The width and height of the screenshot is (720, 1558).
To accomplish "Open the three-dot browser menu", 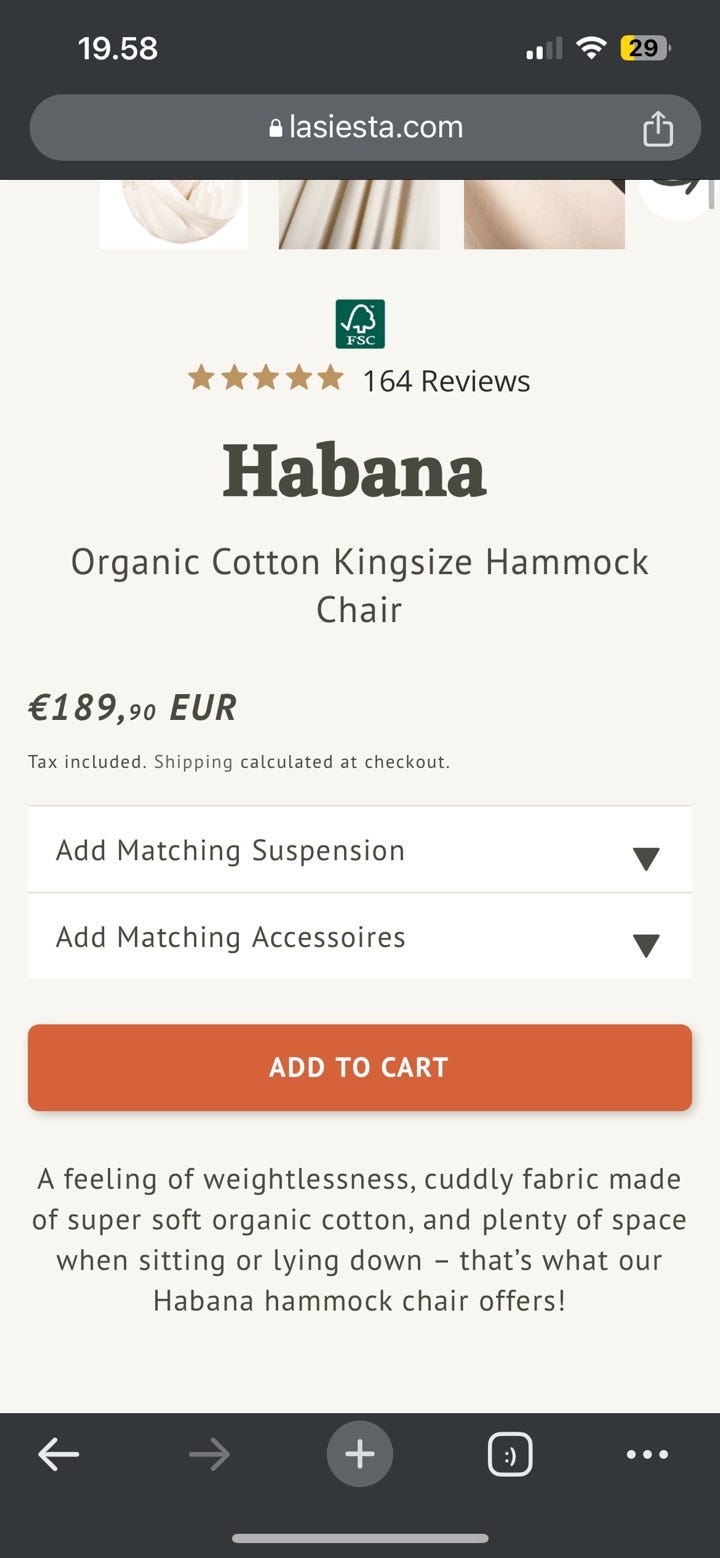I will [647, 1454].
